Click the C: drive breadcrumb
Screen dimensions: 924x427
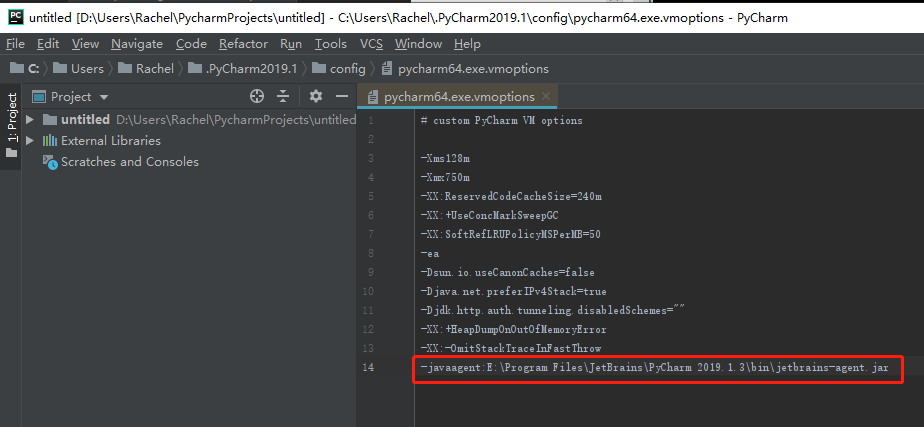pos(25,69)
